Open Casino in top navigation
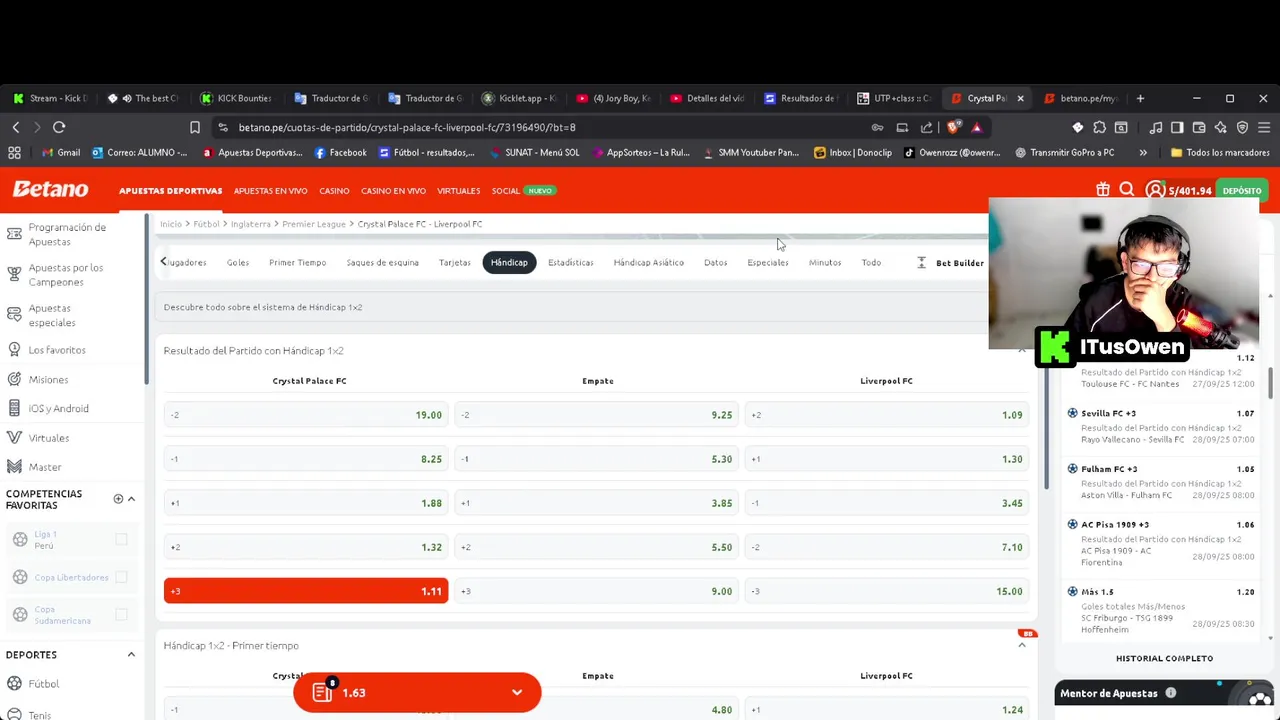This screenshot has width=1280, height=720. tap(334, 191)
